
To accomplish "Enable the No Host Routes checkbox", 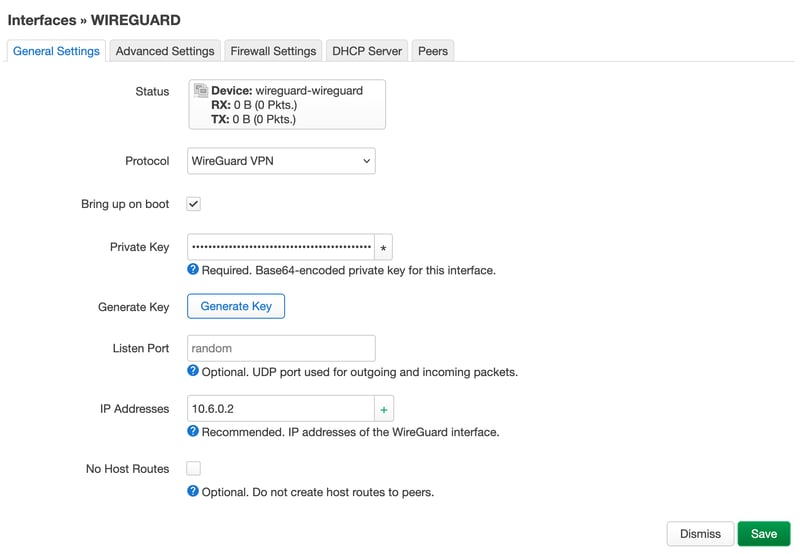I will click(194, 468).
